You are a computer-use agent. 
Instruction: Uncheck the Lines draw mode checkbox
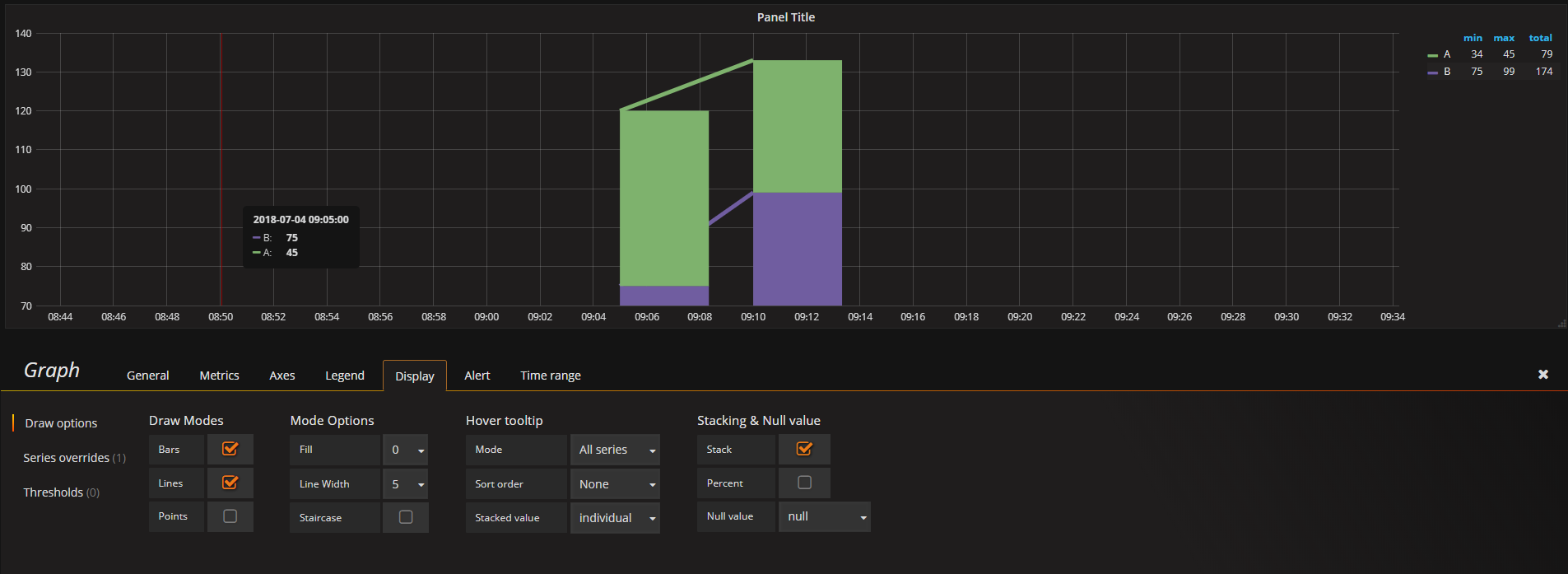coord(230,483)
